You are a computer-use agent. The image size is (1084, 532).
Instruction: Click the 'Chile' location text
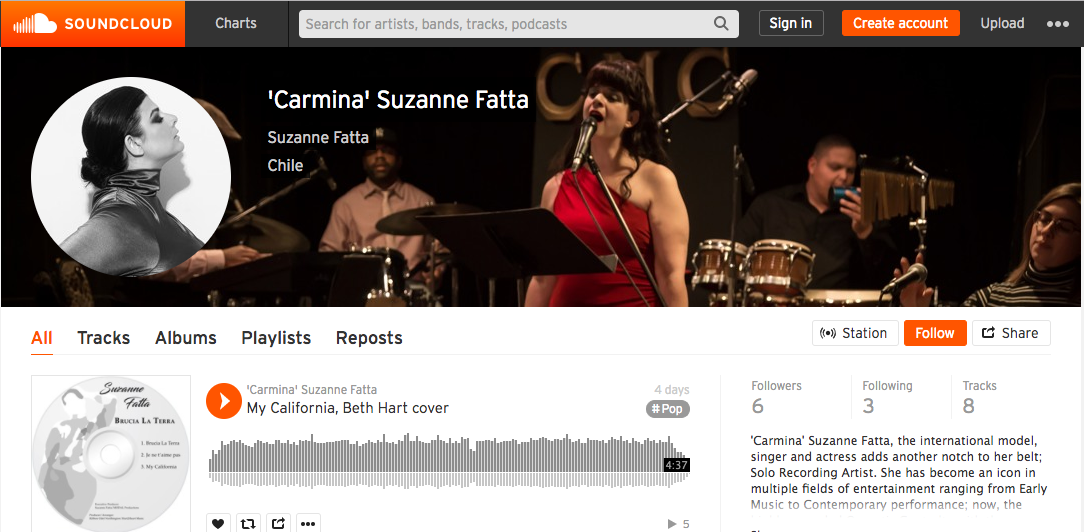tap(286, 166)
